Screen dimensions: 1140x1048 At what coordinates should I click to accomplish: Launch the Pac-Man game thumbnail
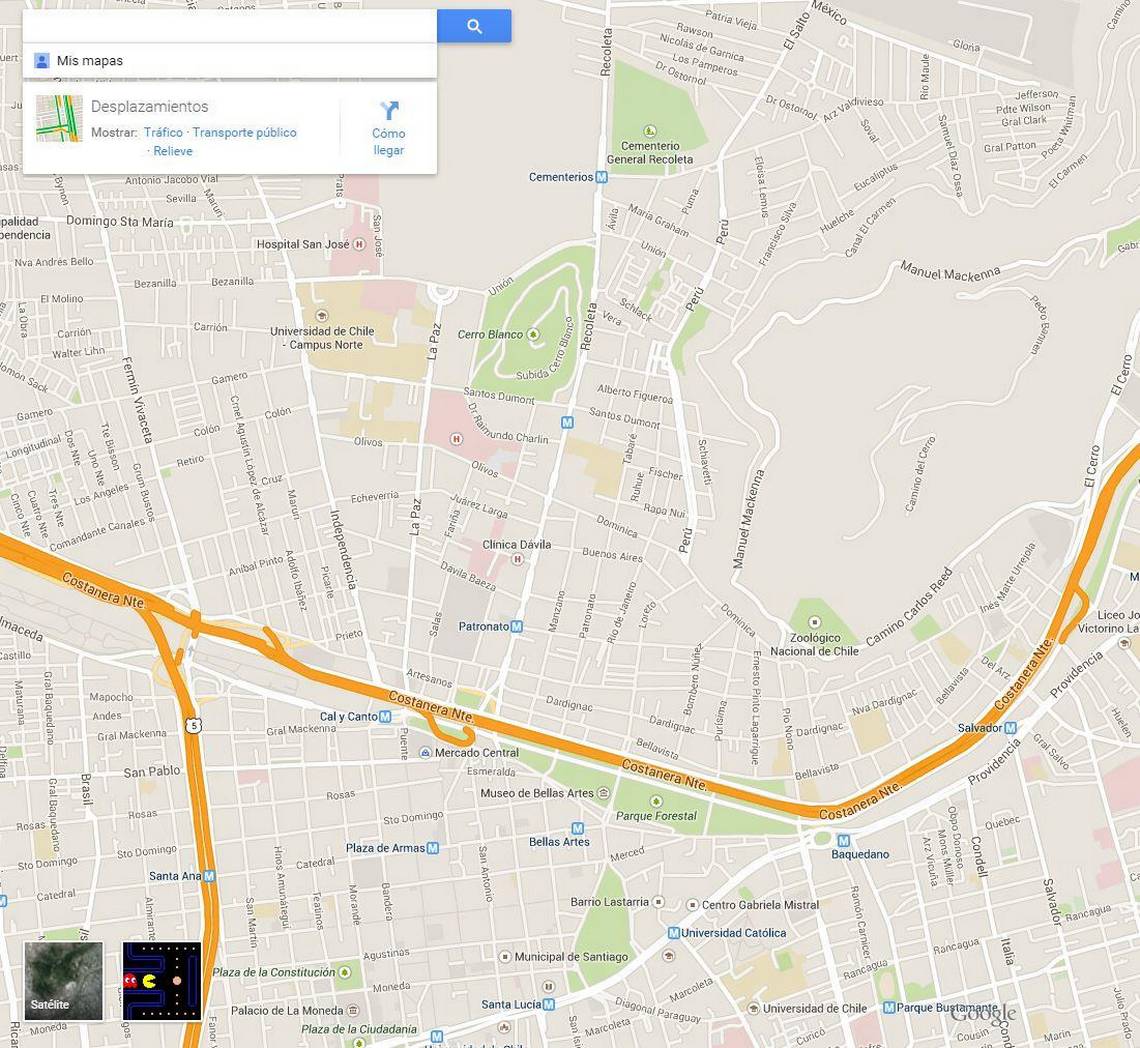(161, 981)
